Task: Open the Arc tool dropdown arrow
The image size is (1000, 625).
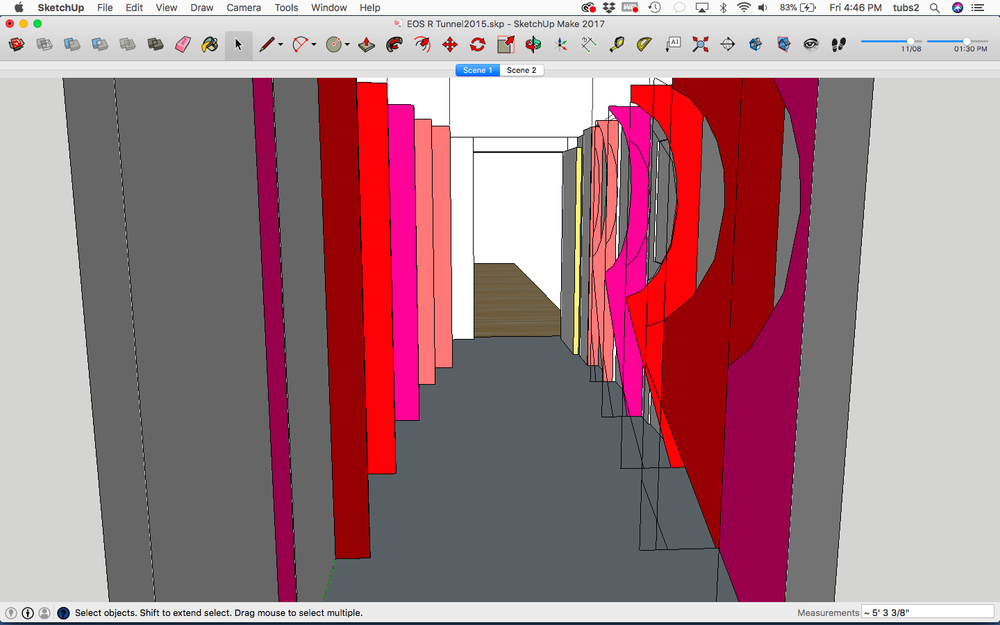Action: point(313,45)
